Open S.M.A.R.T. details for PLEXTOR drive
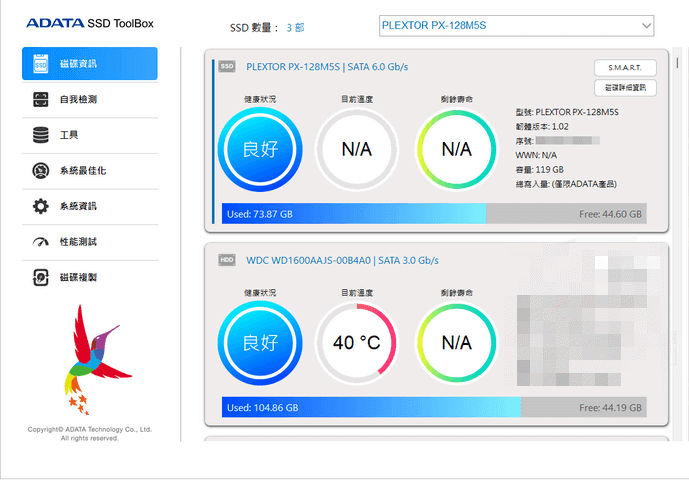This screenshot has height=480, width=689. click(625, 68)
